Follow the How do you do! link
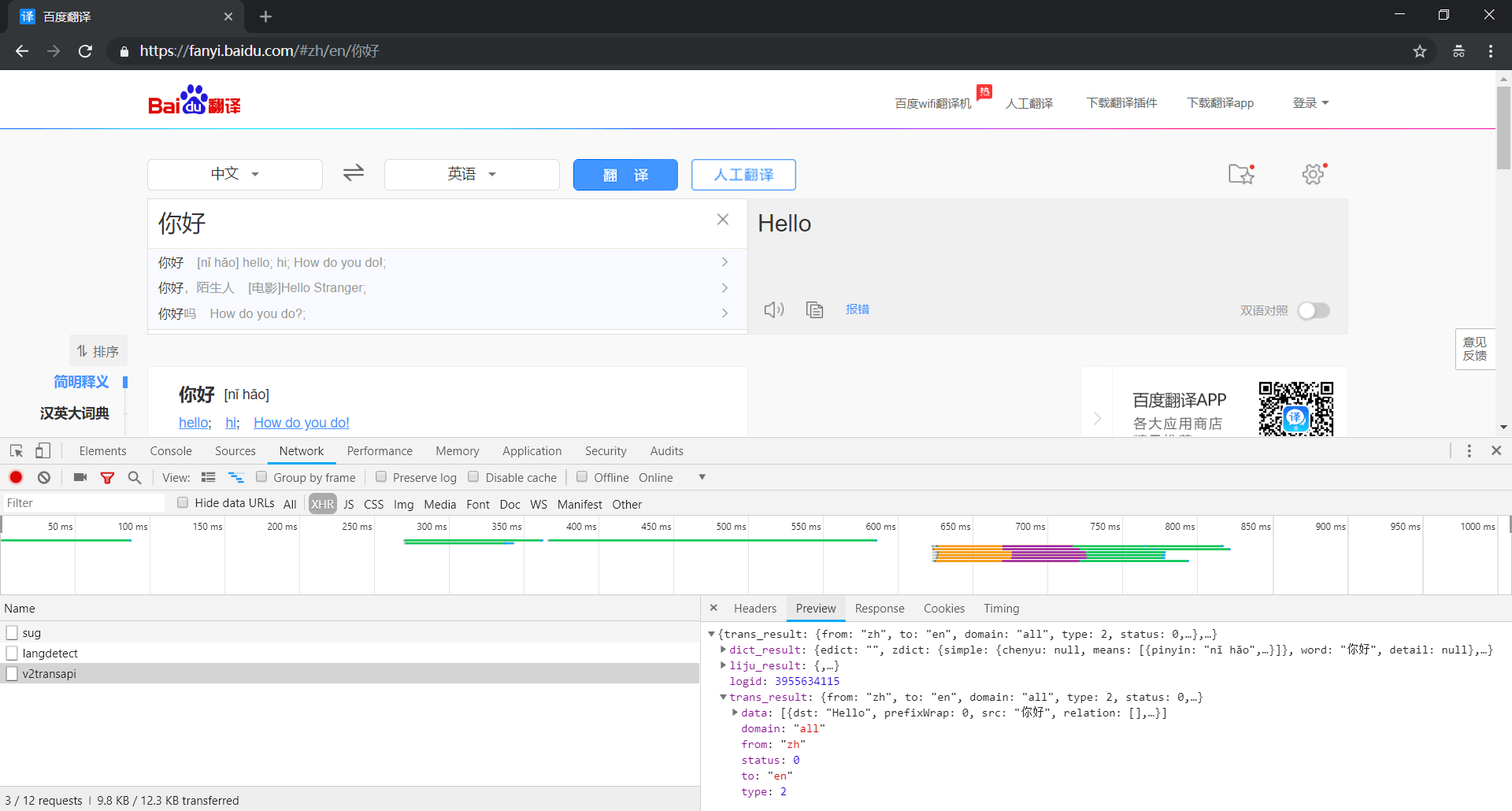The height and width of the screenshot is (811, 1512). (x=302, y=423)
